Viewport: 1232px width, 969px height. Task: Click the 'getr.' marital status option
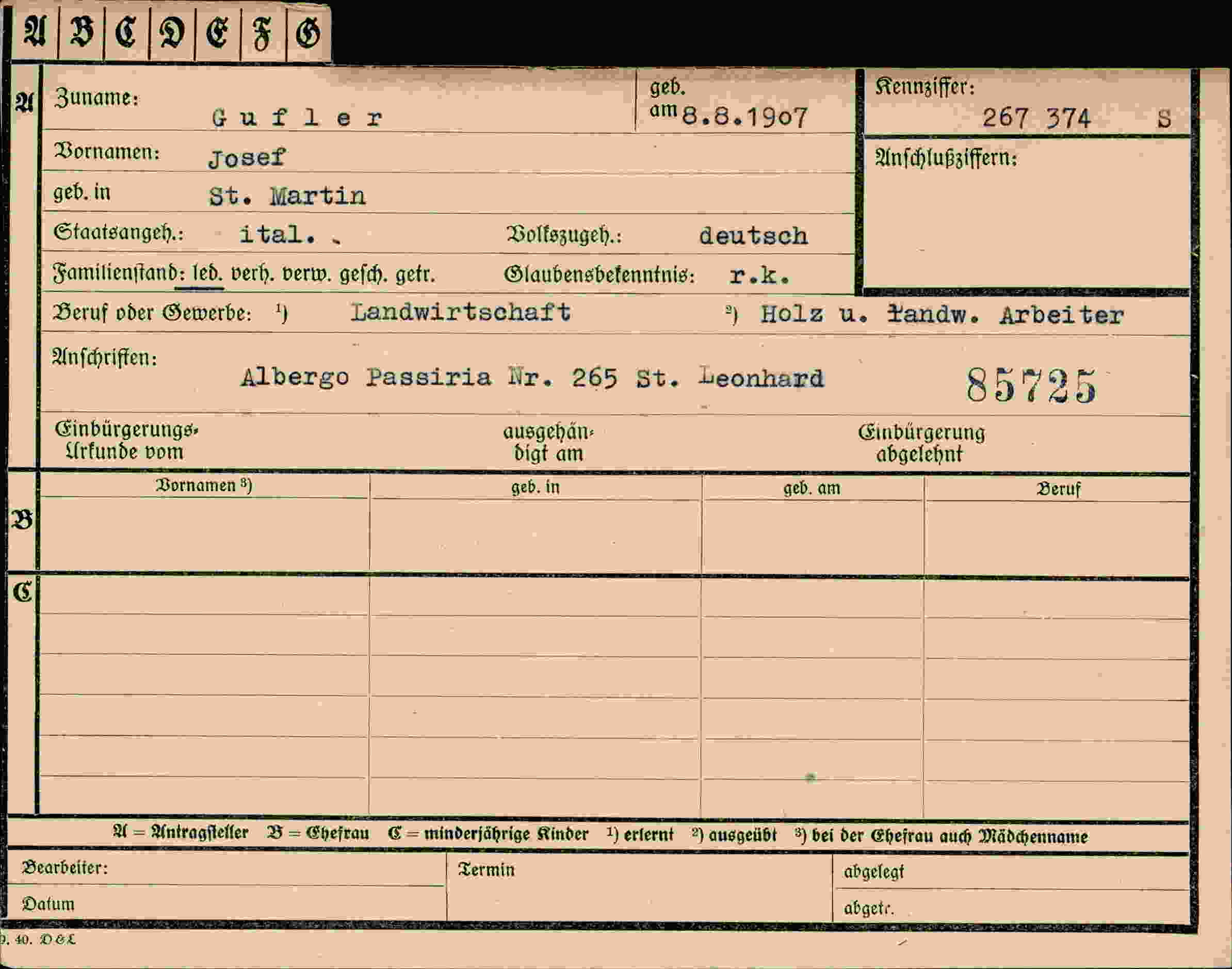click(x=415, y=274)
